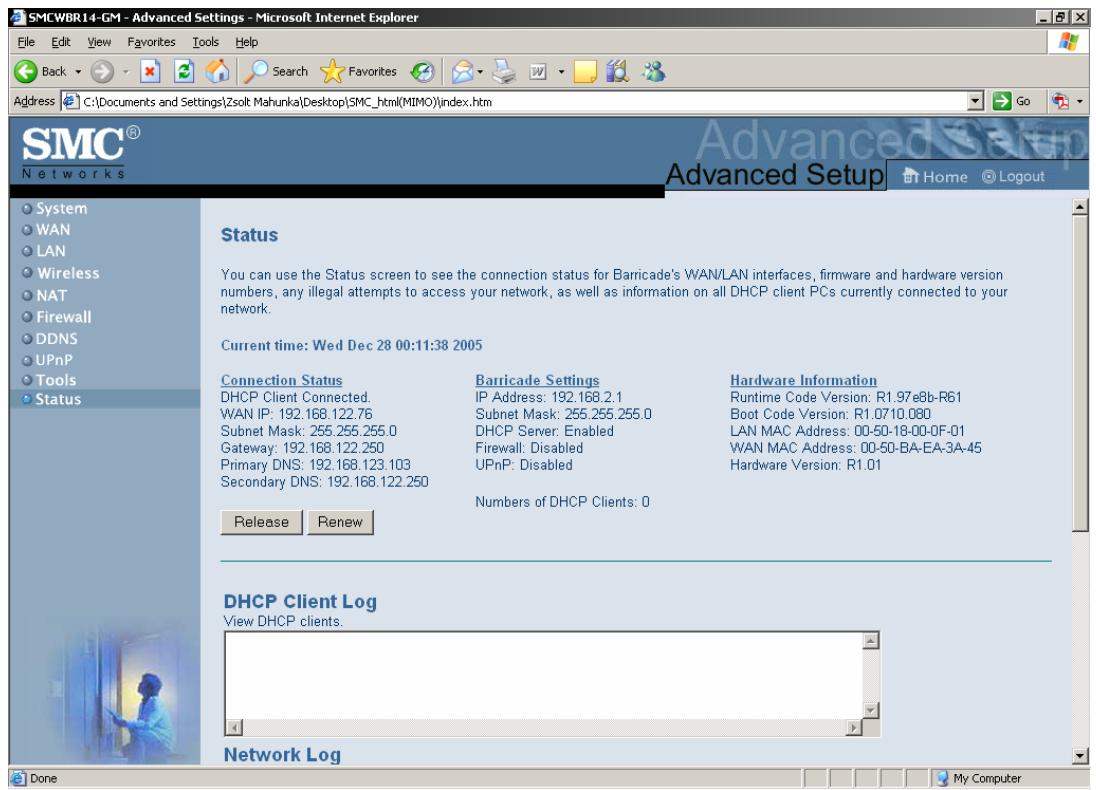The height and width of the screenshot is (790, 1096).
Task: Click the Renew button
Action: click(340, 522)
